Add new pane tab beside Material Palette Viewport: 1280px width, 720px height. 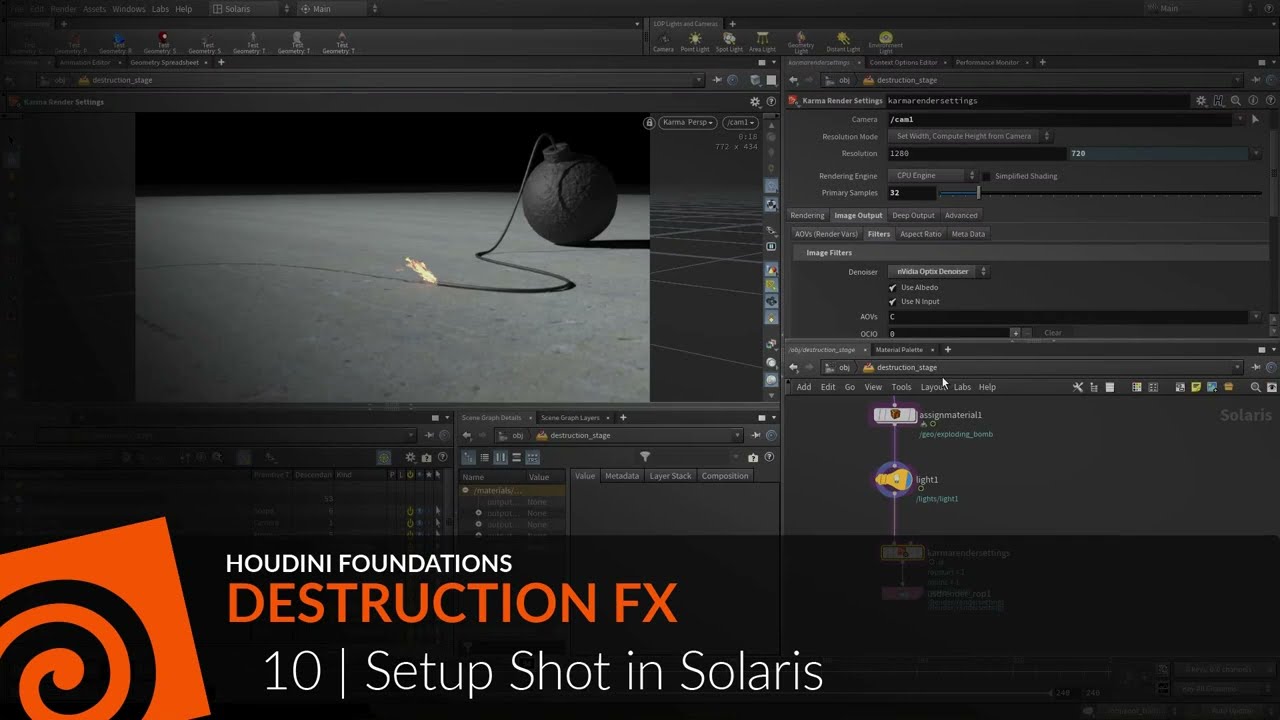tap(947, 350)
